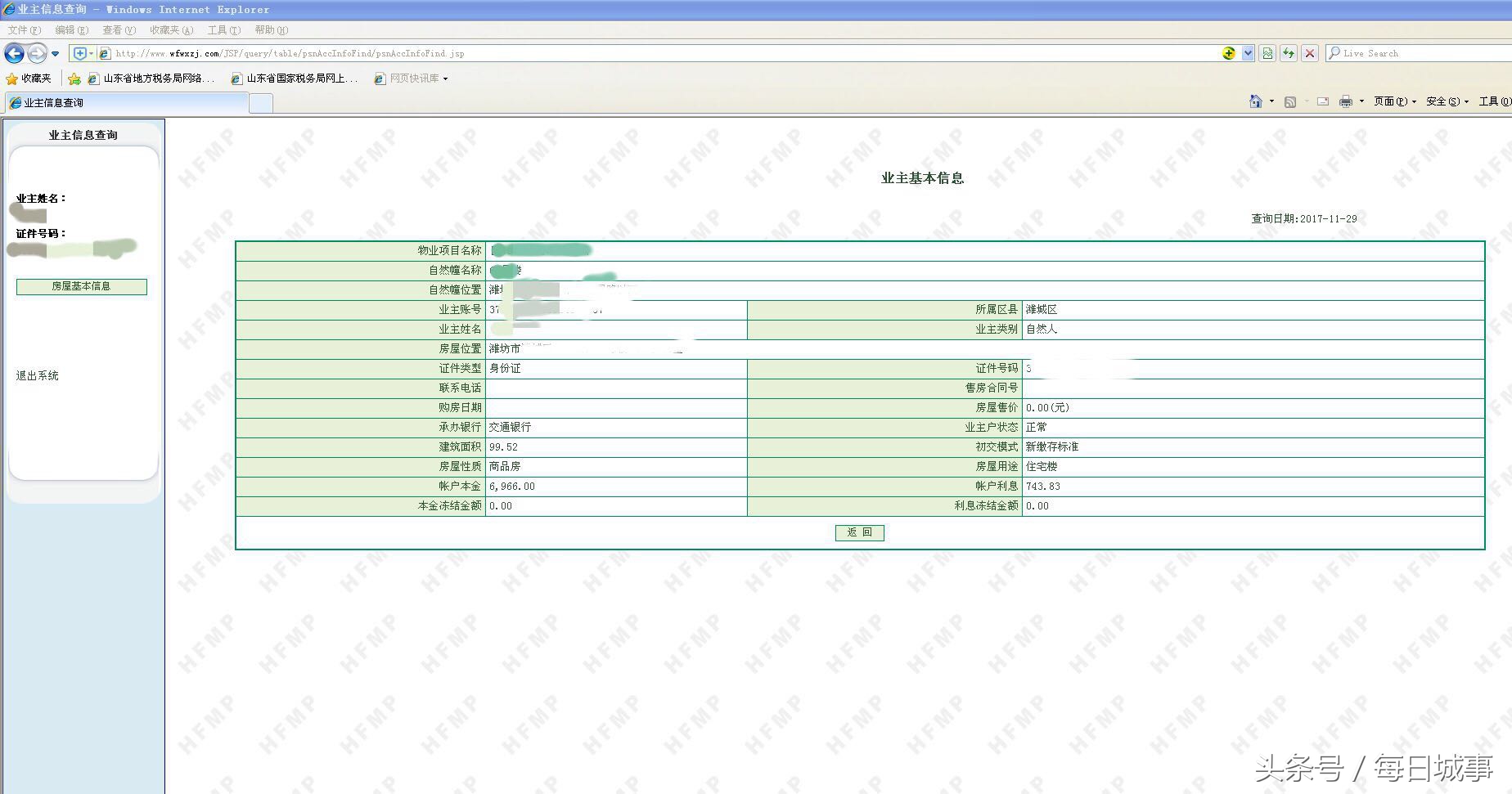The height and width of the screenshot is (794, 1512).
Task: Select the 建筑面积 value 99.52
Action: point(503,446)
